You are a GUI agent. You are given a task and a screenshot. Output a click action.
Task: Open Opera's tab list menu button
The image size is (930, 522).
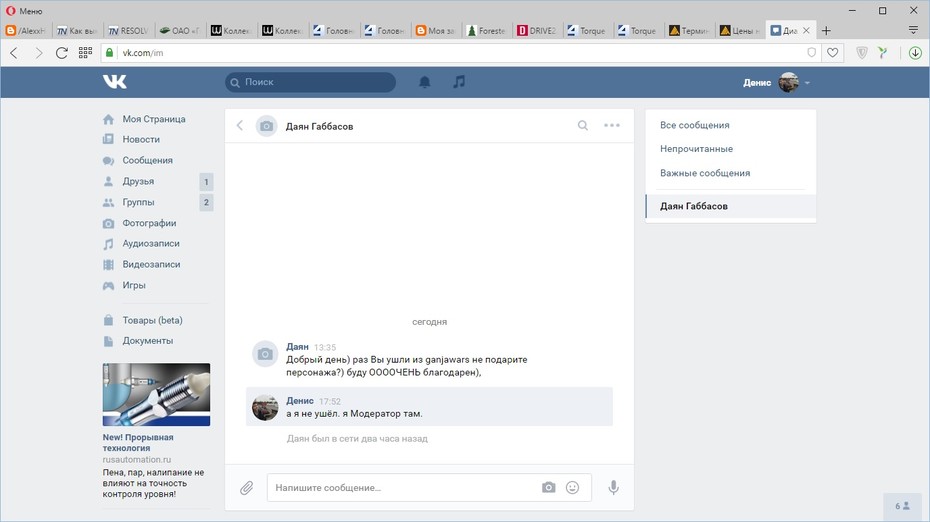coord(913,30)
